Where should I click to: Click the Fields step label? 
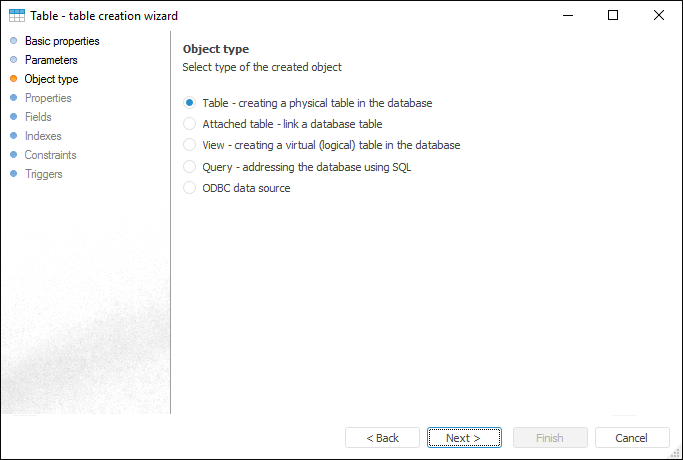[x=38, y=117]
